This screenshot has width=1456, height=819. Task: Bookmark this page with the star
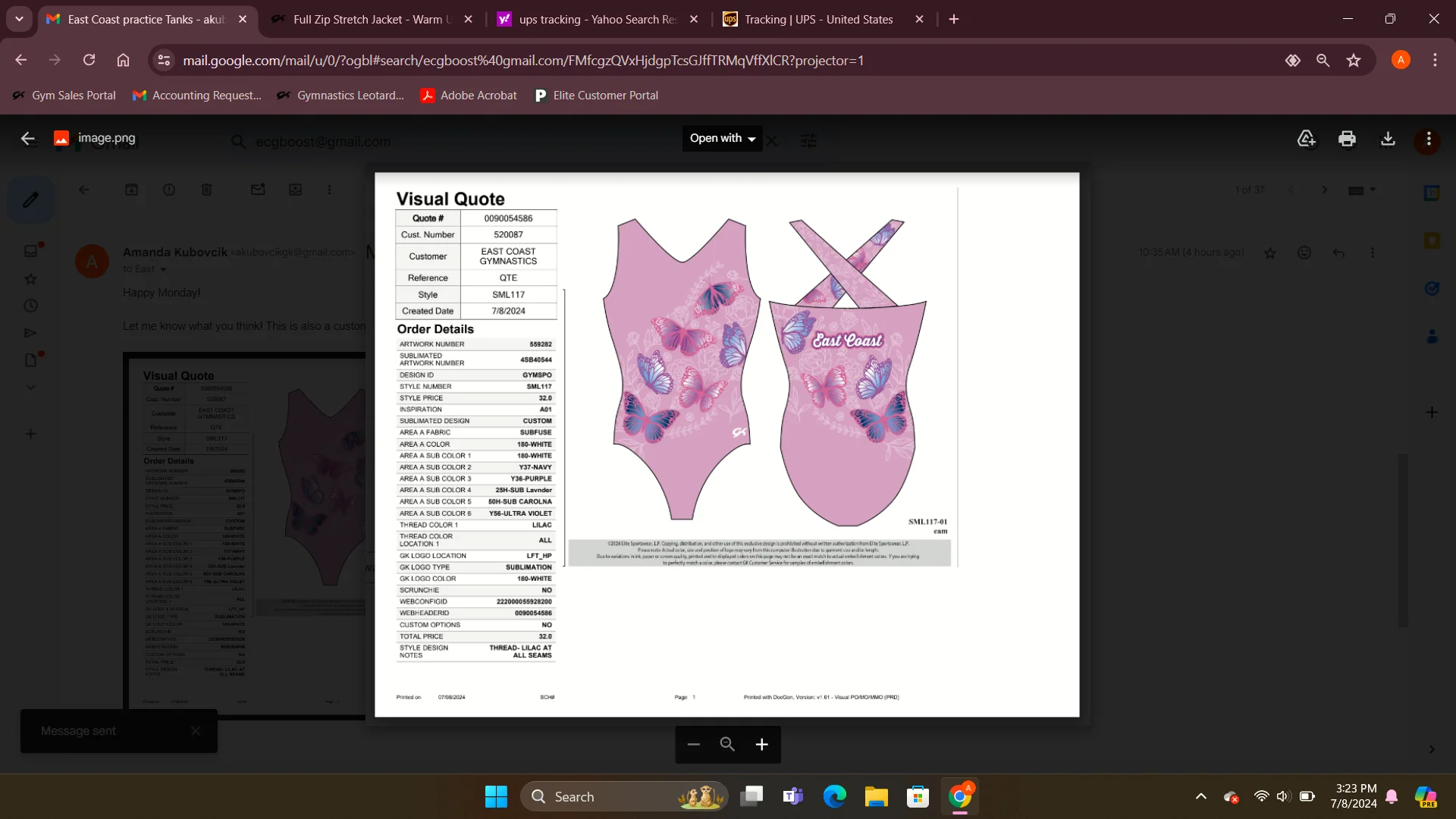point(1354,60)
